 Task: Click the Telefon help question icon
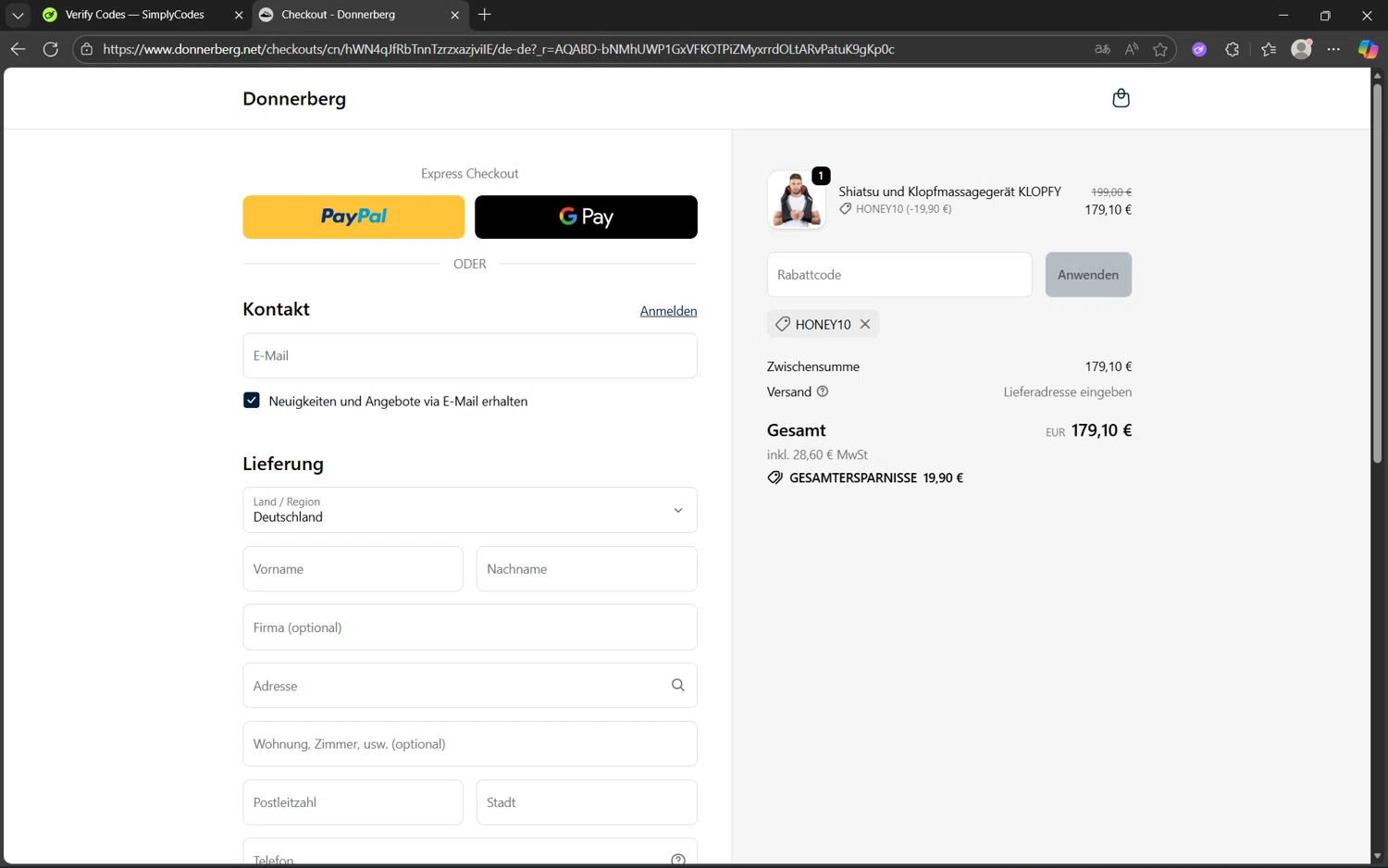click(678, 860)
